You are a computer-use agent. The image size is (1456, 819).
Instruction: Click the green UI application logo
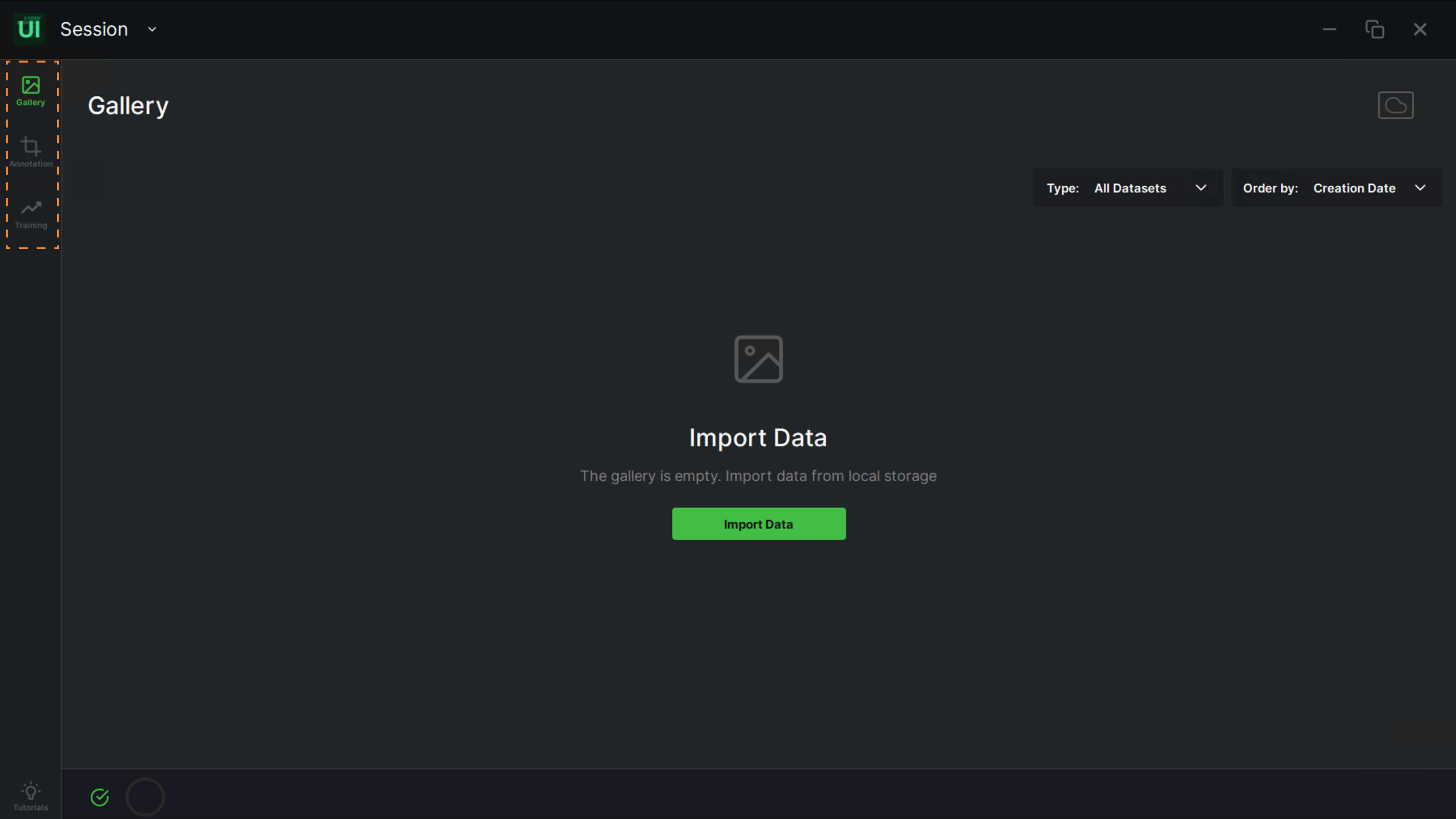tap(29, 29)
